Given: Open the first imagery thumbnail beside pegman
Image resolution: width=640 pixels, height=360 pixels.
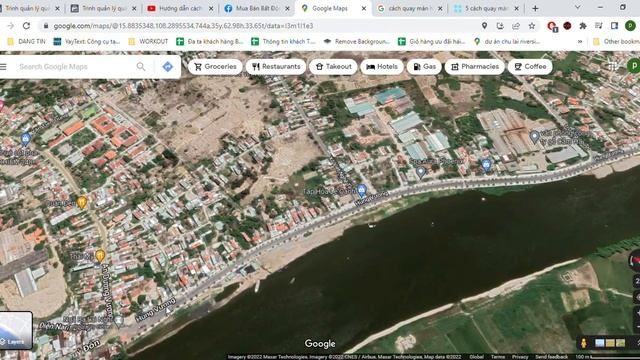Looking at the screenshot, I should (599, 343).
